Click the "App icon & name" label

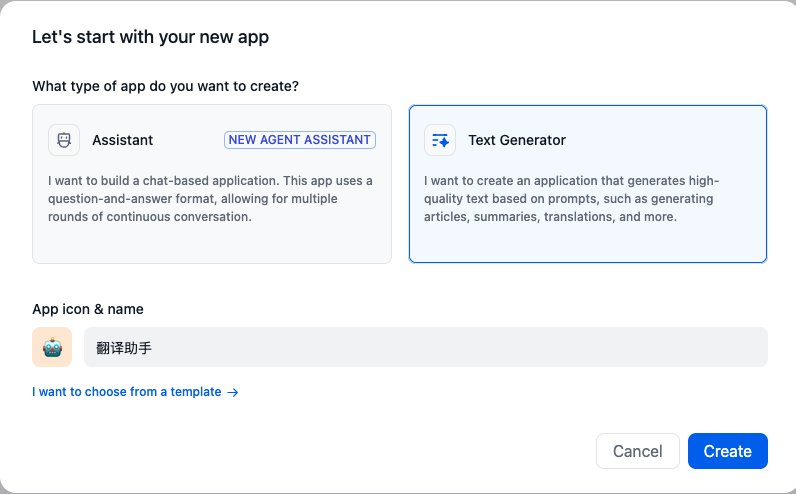point(87,310)
